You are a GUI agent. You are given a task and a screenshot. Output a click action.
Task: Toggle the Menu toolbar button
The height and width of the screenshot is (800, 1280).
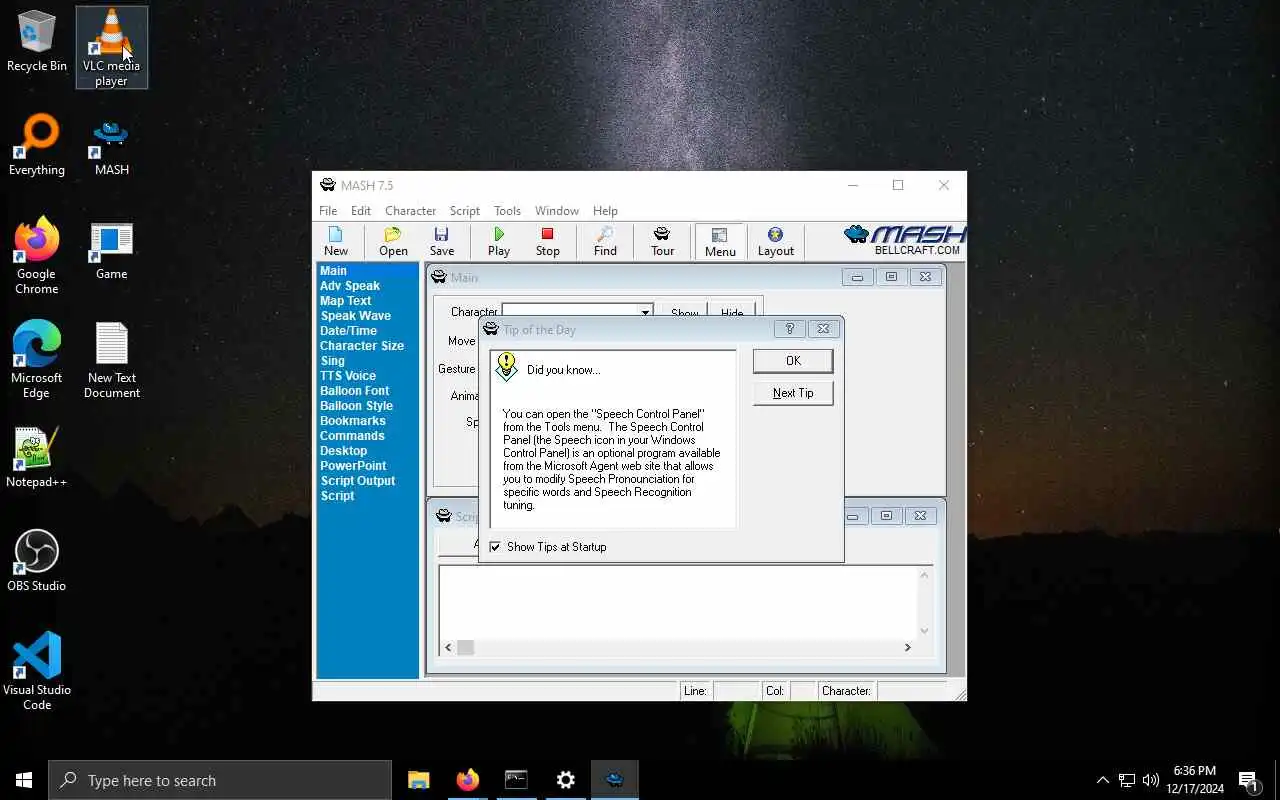pyautogui.click(x=720, y=241)
